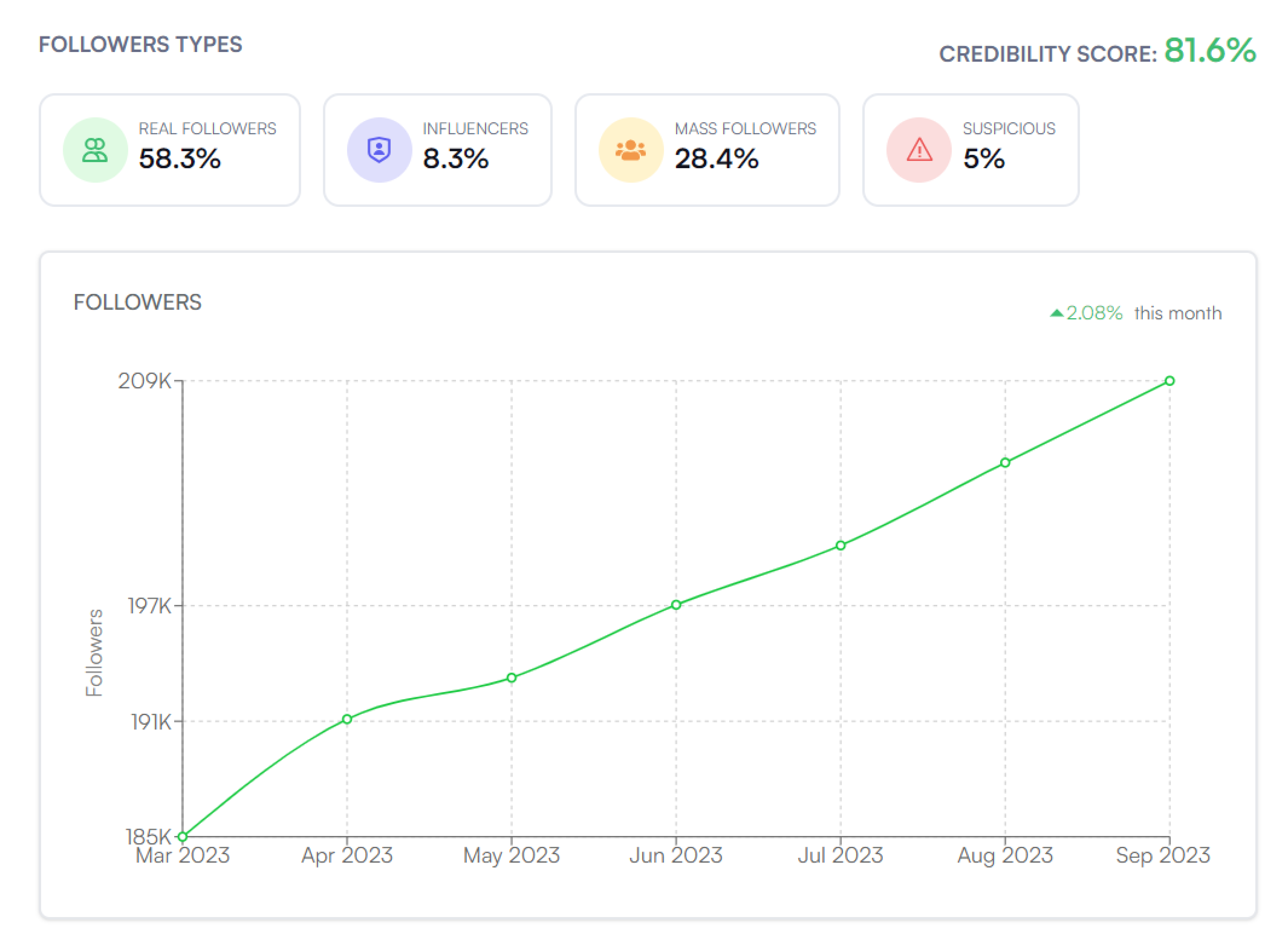
Task: Select the Jul 2023 chart data point
Action: pos(841,545)
